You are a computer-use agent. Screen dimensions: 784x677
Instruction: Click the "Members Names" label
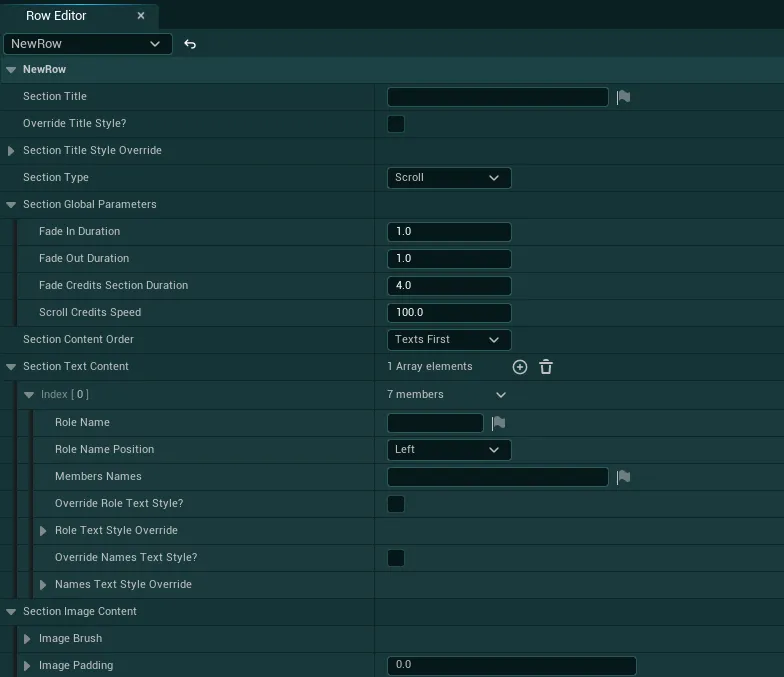[x=98, y=476]
